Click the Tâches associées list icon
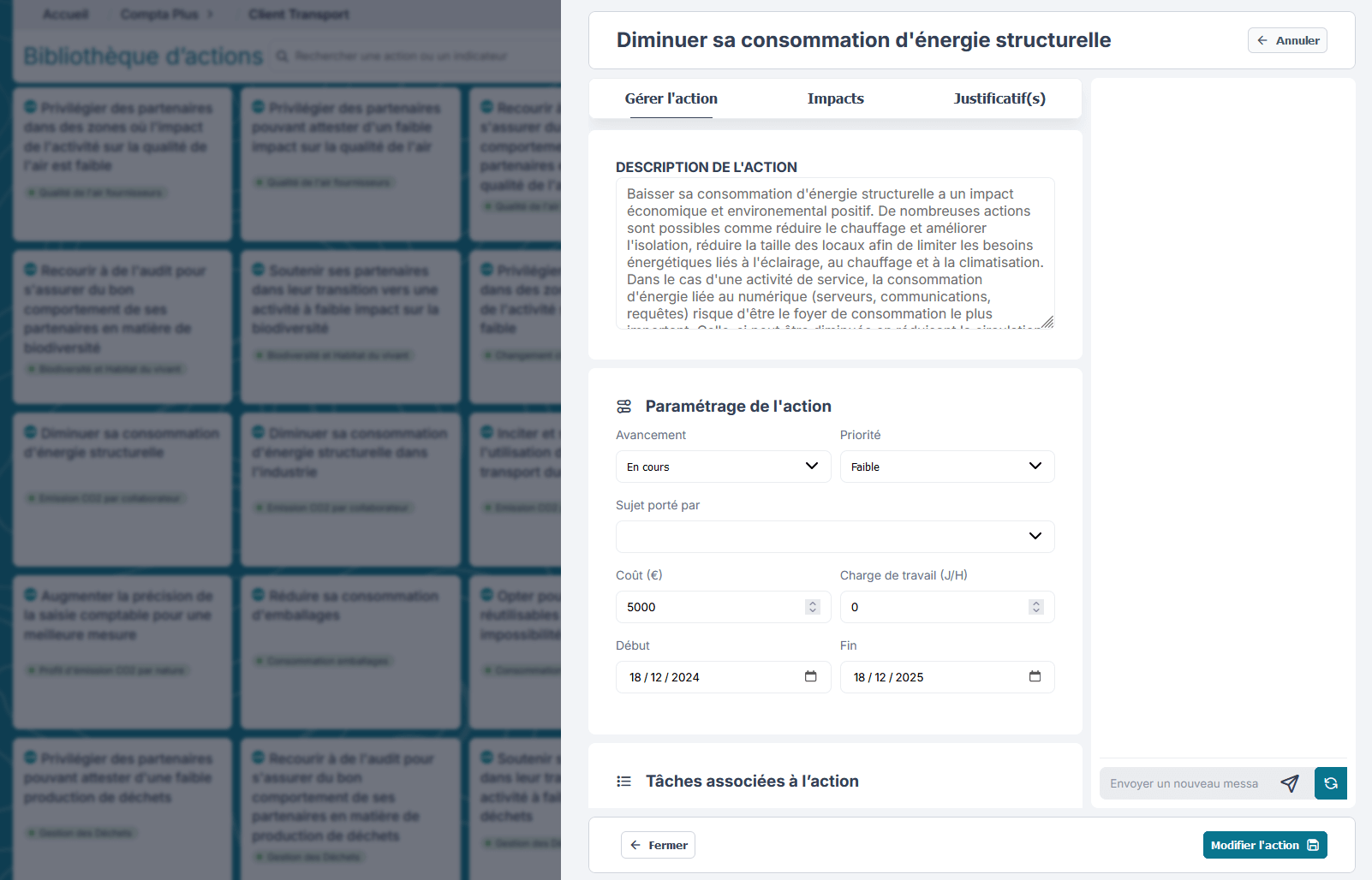The image size is (1372, 880). tap(624, 782)
